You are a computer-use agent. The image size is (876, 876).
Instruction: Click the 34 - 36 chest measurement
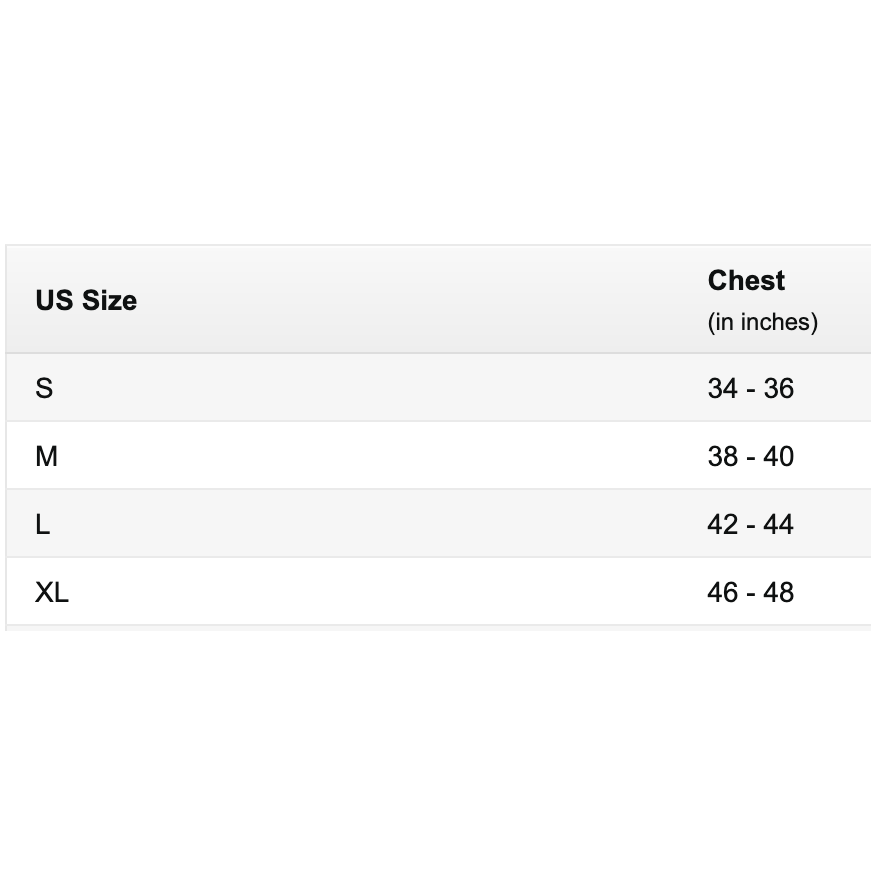click(750, 388)
